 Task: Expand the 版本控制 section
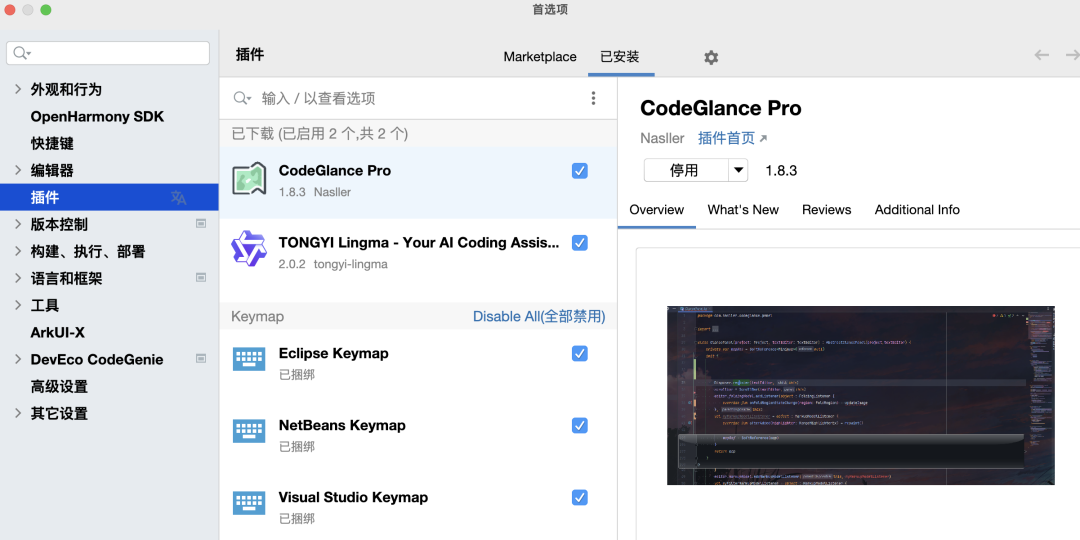pyautogui.click(x=18, y=224)
